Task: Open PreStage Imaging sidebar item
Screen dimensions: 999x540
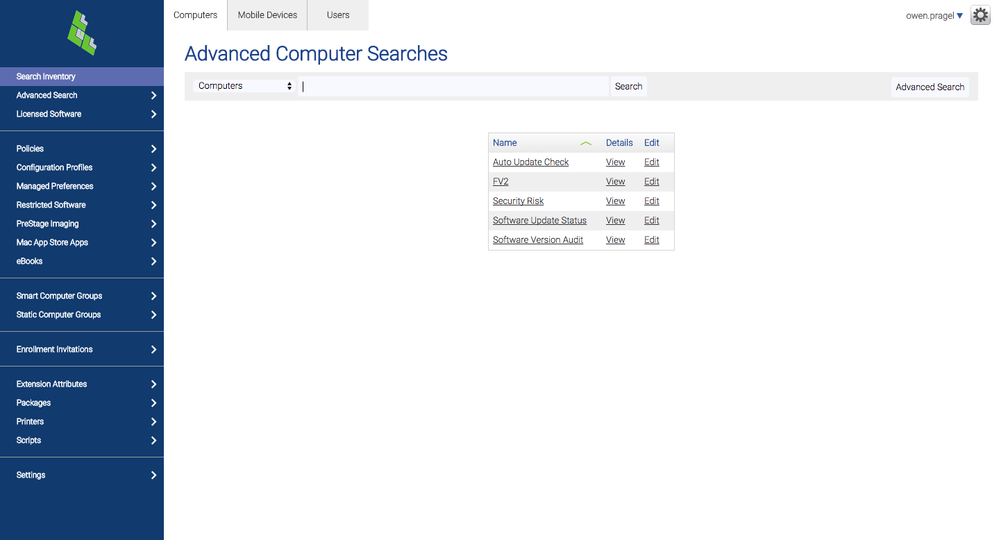Action: pyautogui.click(x=82, y=224)
